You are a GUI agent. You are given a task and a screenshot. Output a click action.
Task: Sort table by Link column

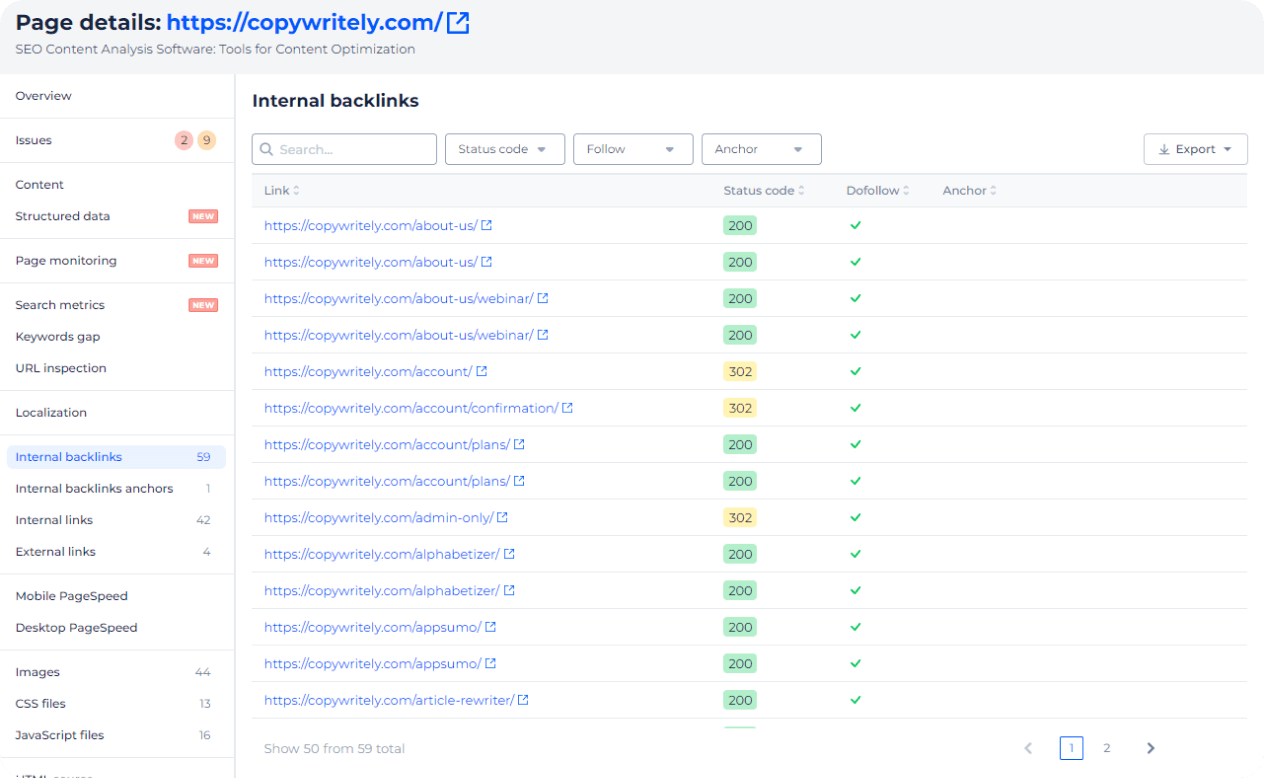(x=282, y=190)
